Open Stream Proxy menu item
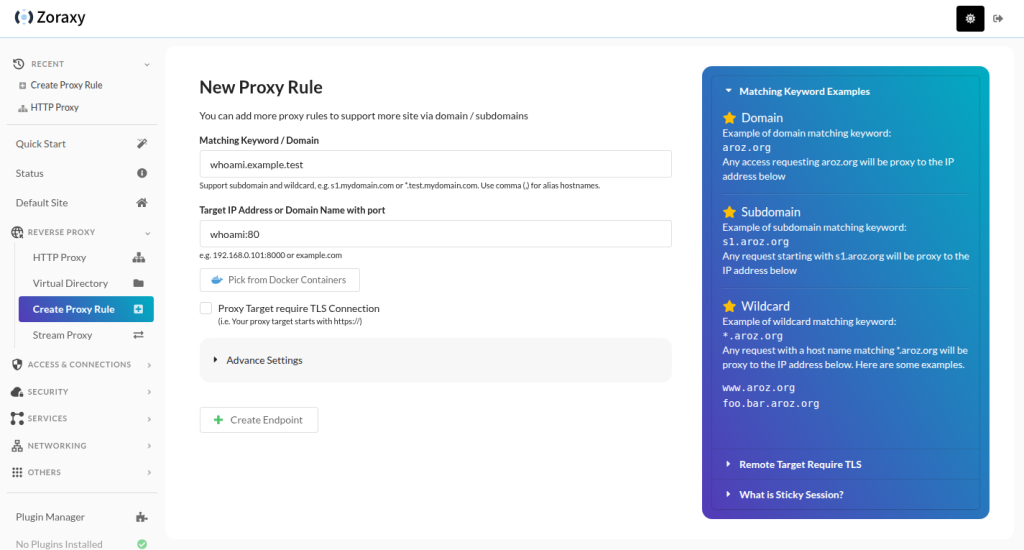Image resolution: width=1024 pixels, height=550 pixels. click(x=86, y=335)
